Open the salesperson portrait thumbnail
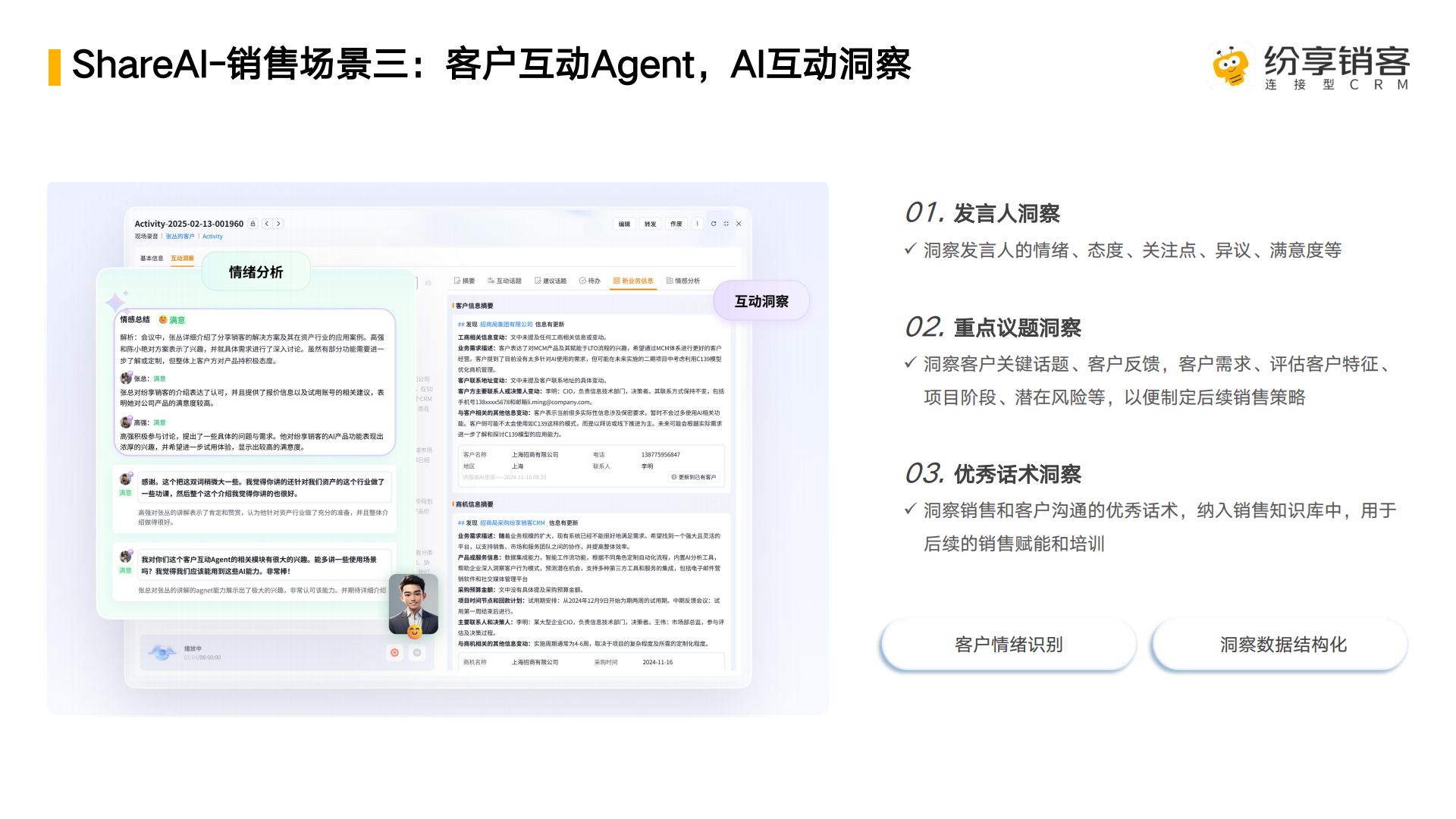Image resolution: width=1456 pixels, height=819 pixels. (x=413, y=603)
